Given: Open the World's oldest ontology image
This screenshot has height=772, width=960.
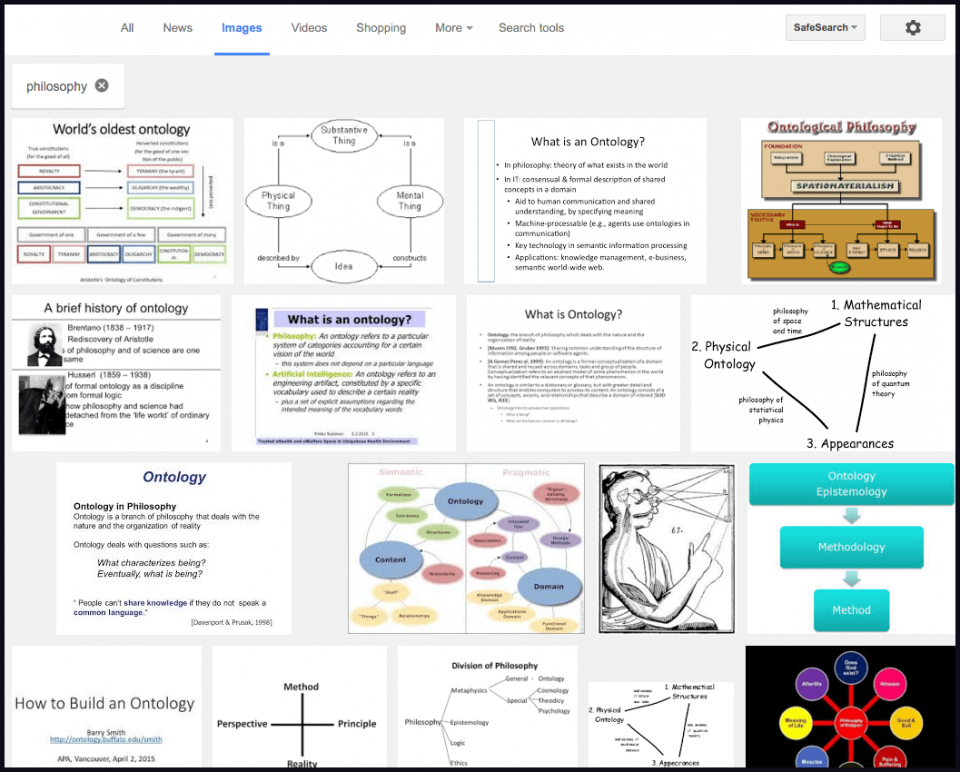Looking at the screenshot, I should click(x=118, y=200).
